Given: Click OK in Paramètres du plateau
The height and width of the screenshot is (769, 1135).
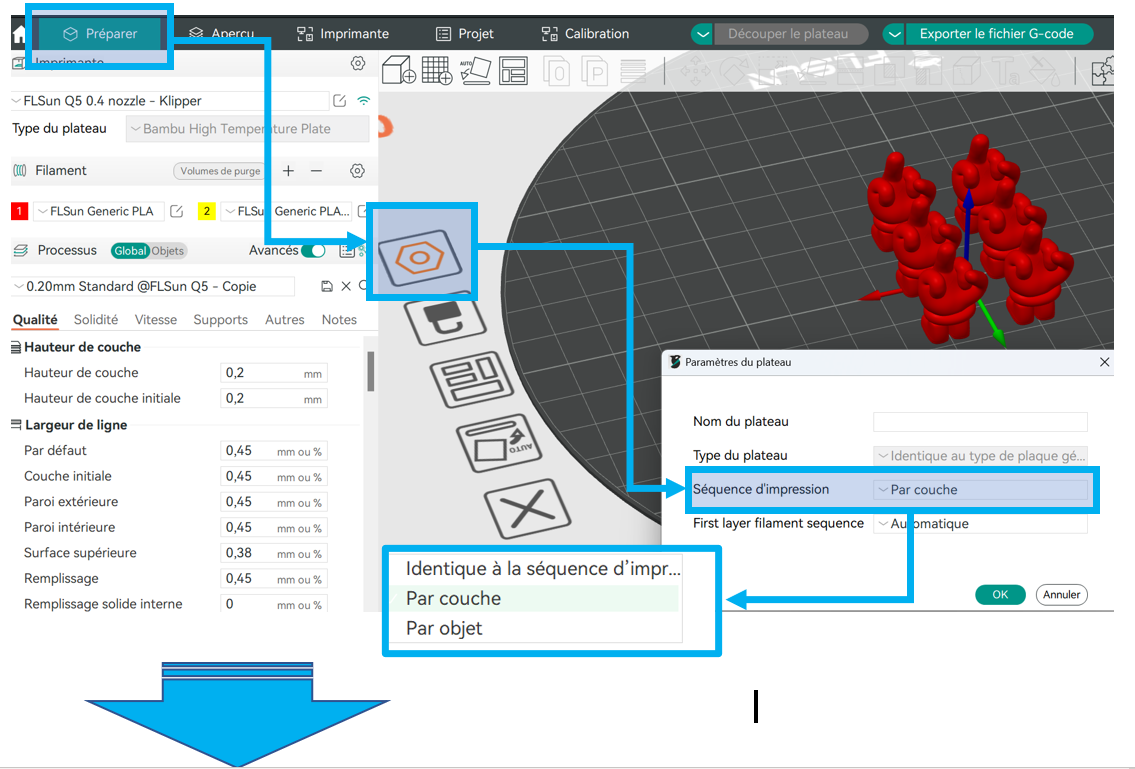Looking at the screenshot, I should click(x=1000, y=594).
